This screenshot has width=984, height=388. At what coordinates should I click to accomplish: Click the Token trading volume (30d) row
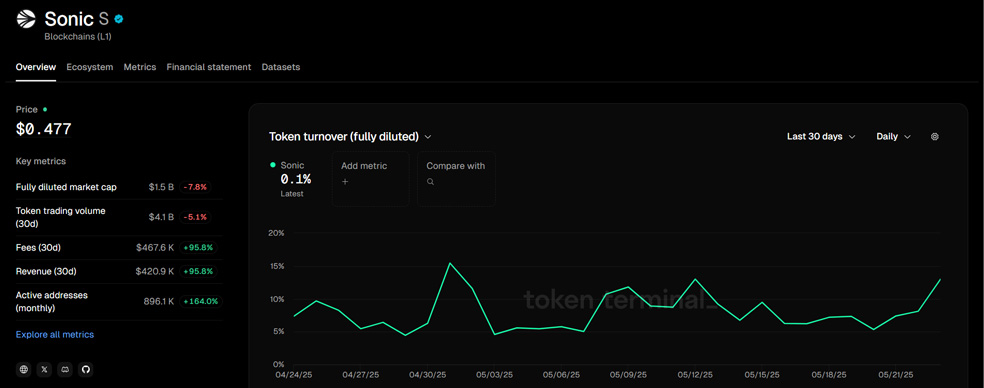point(119,217)
